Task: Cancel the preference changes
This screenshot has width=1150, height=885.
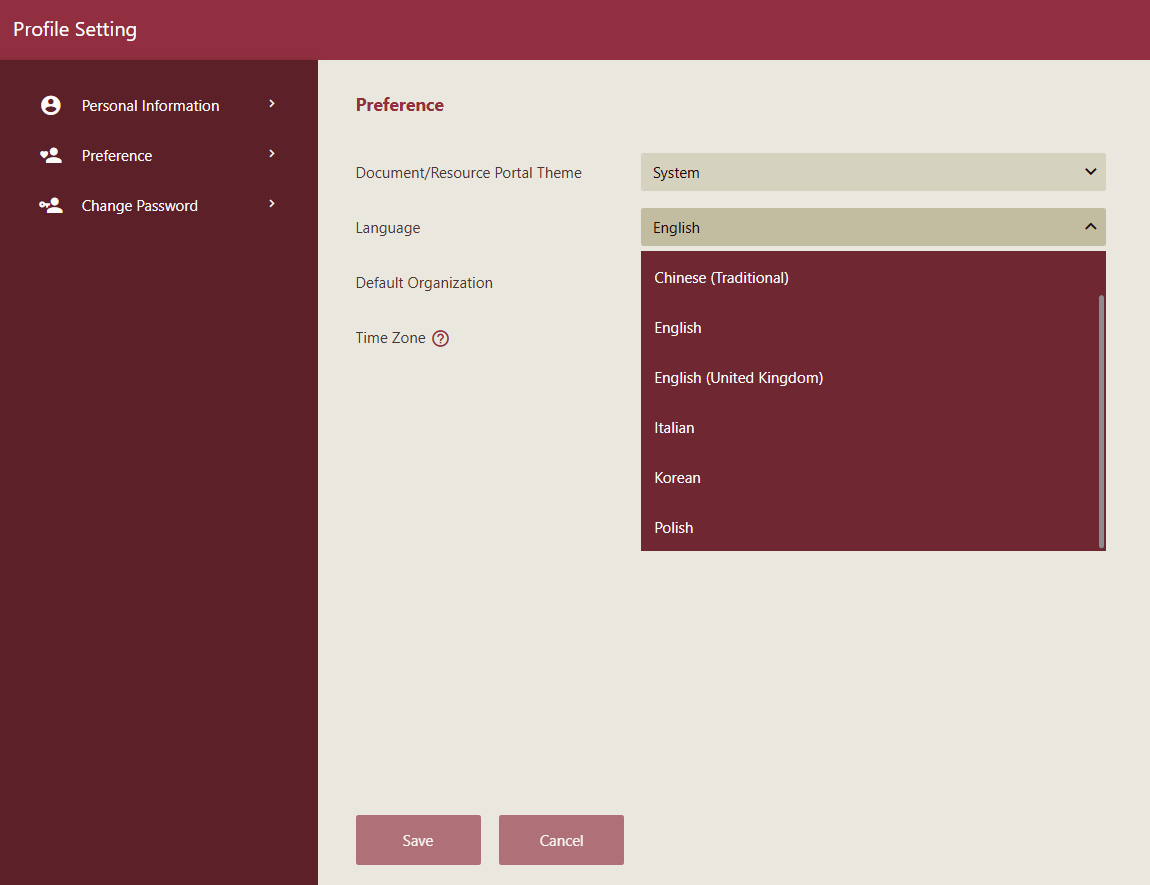Action: (x=561, y=840)
